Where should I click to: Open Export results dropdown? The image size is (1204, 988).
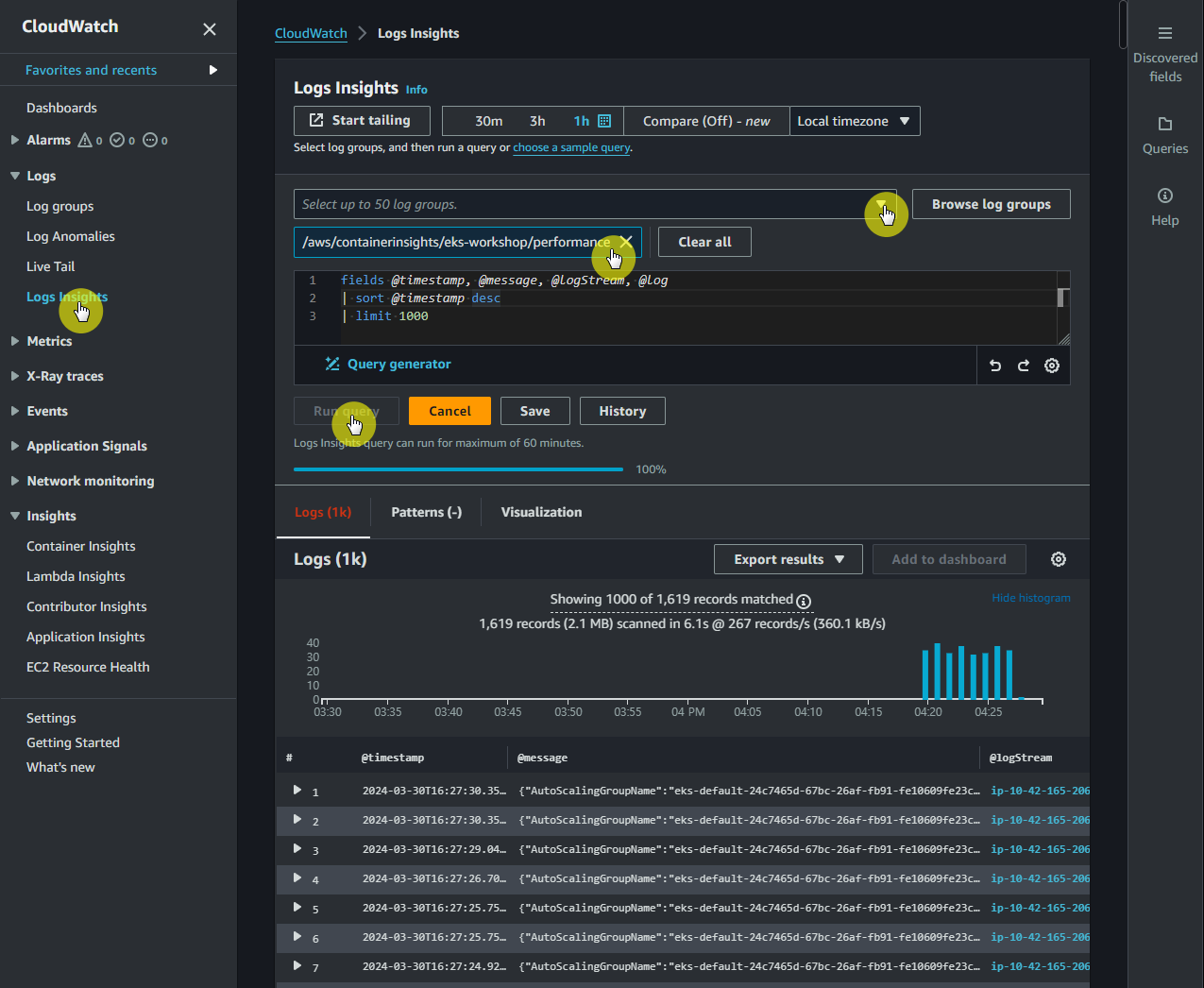[x=788, y=559]
